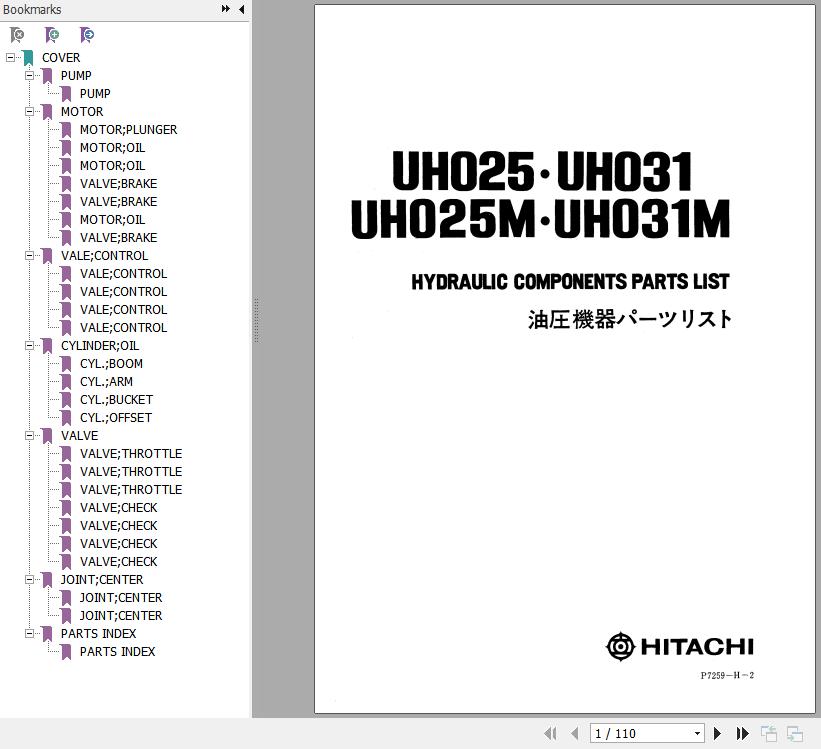Click the page number field showing 1 / 110
The width and height of the screenshot is (821, 749).
[647, 733]
